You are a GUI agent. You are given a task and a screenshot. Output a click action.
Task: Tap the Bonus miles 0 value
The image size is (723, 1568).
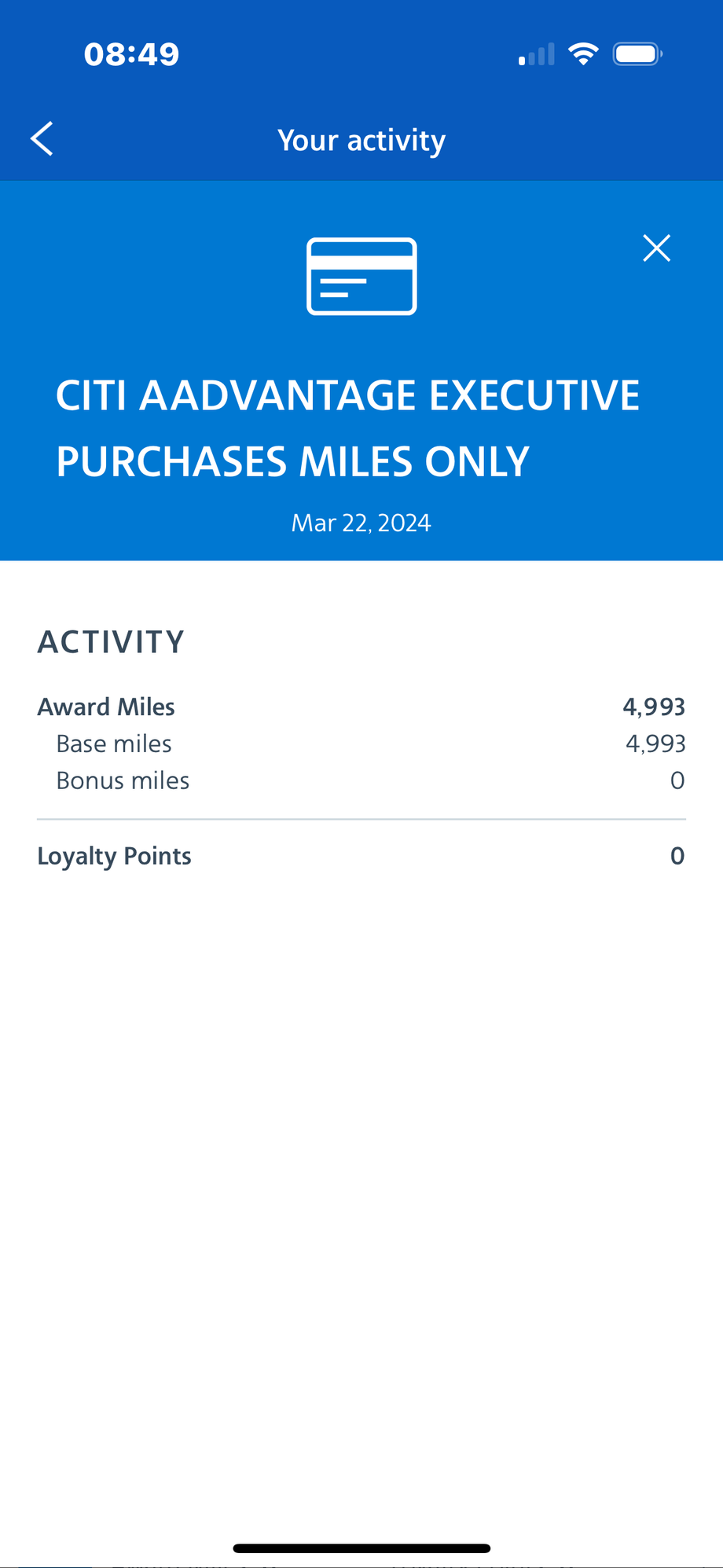[677, 780]
